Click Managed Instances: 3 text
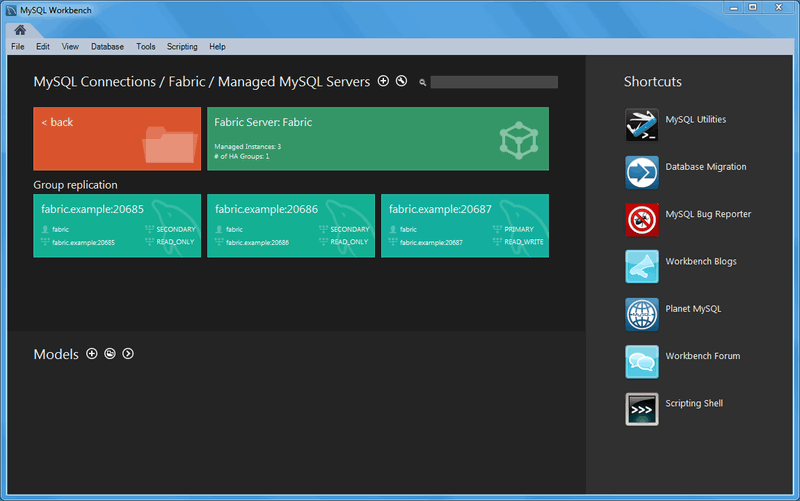 coord(247,146)
